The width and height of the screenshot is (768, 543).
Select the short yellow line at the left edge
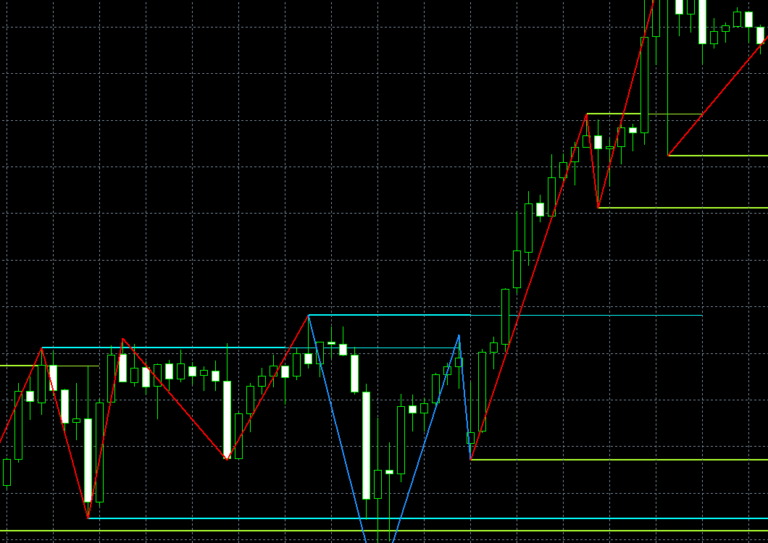click(x=18, y=365)
